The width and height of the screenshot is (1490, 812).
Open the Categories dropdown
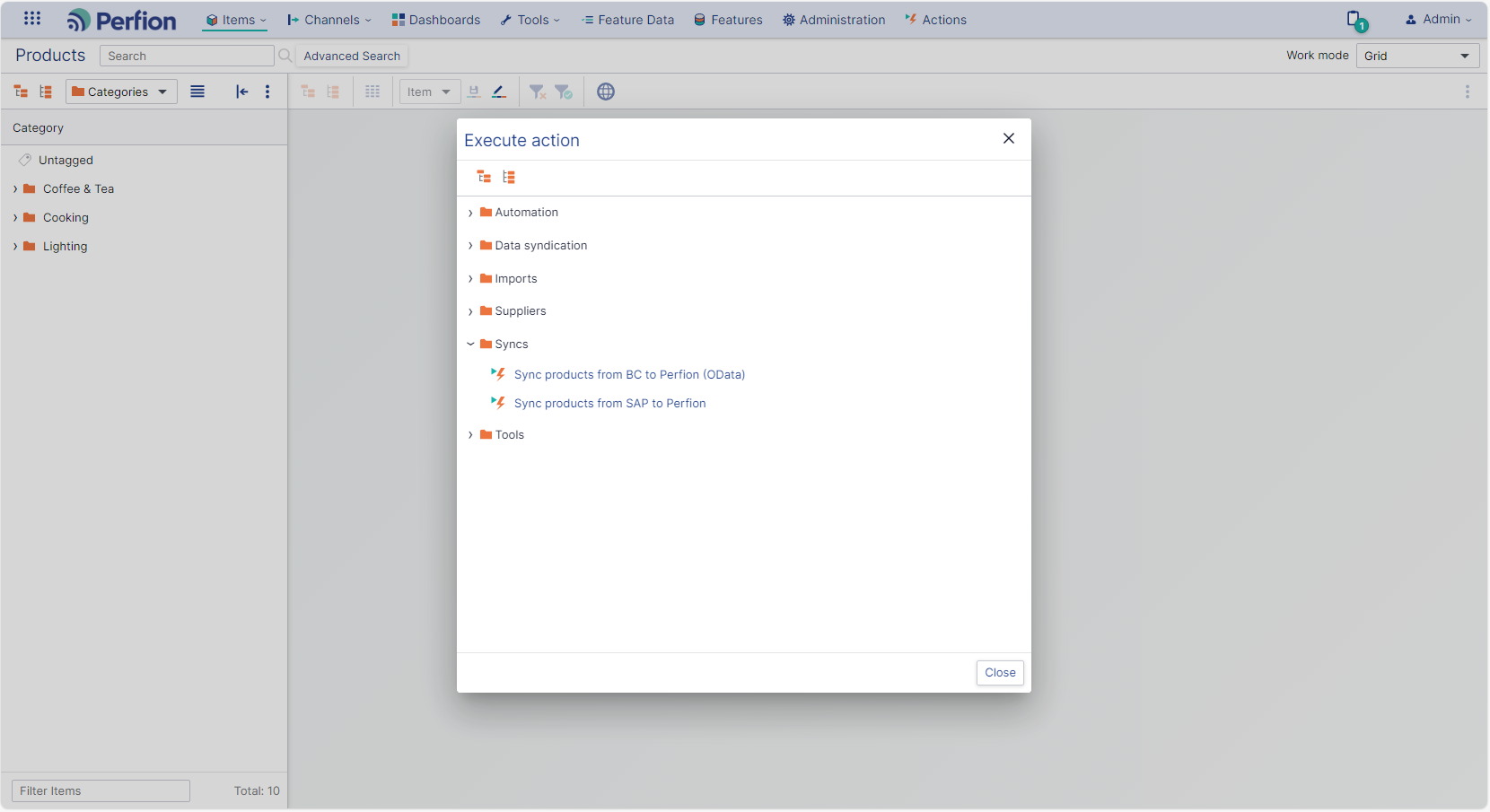(x=121, y=92)
